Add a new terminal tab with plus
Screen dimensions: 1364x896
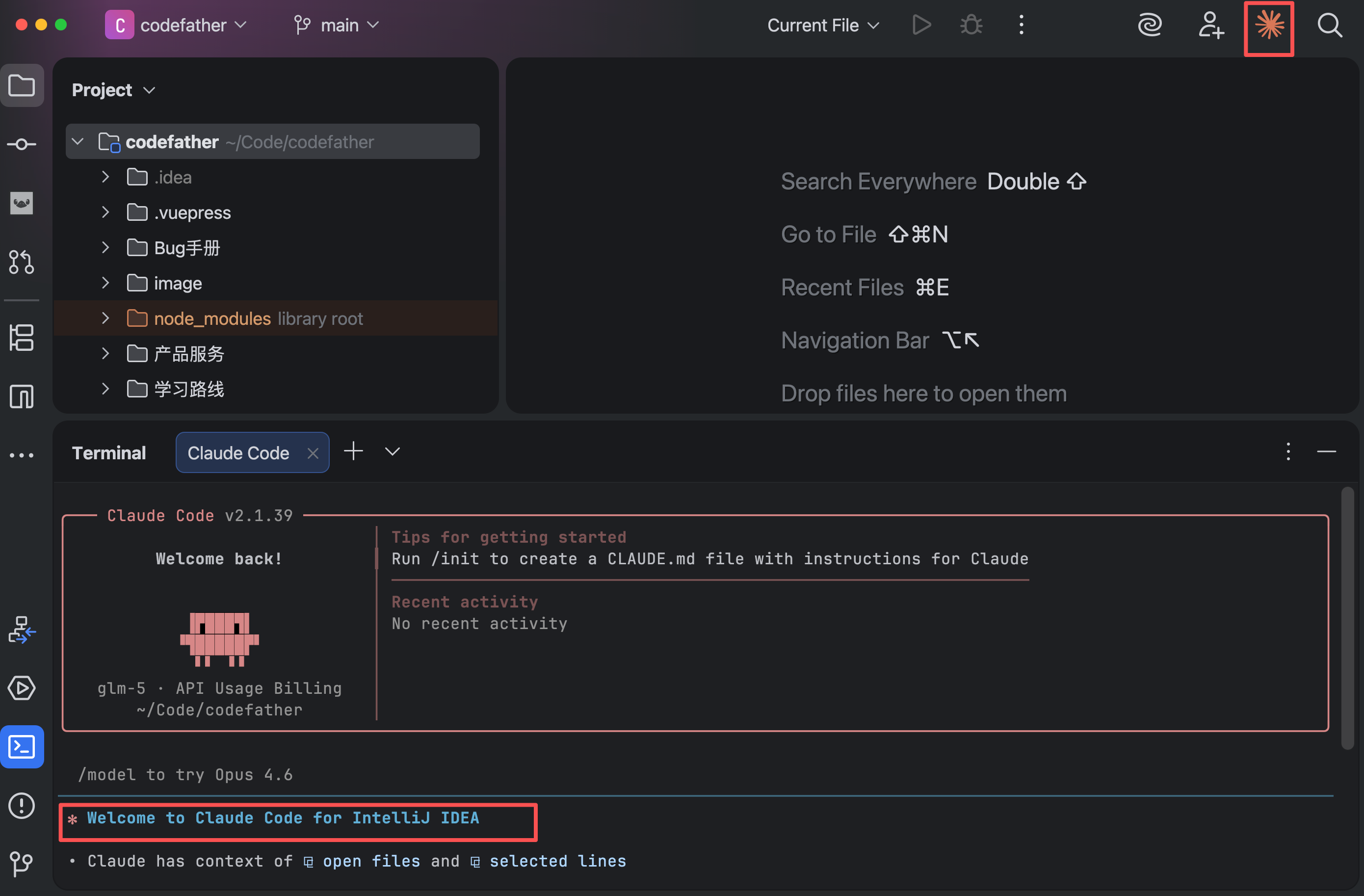point(354,452)
